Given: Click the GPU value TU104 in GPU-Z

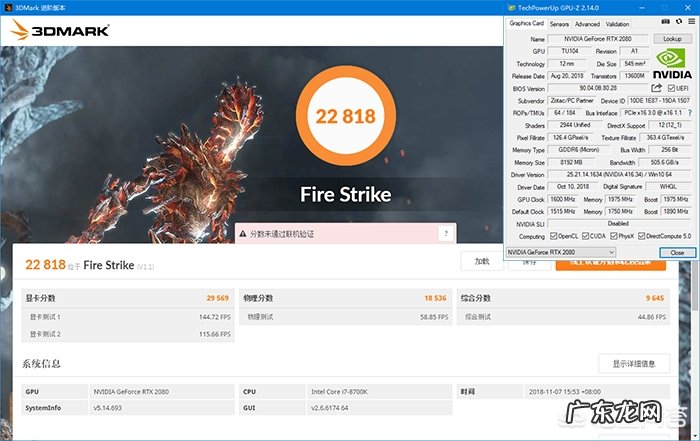Looking at the screenshot, I should [x=570, y=51].
